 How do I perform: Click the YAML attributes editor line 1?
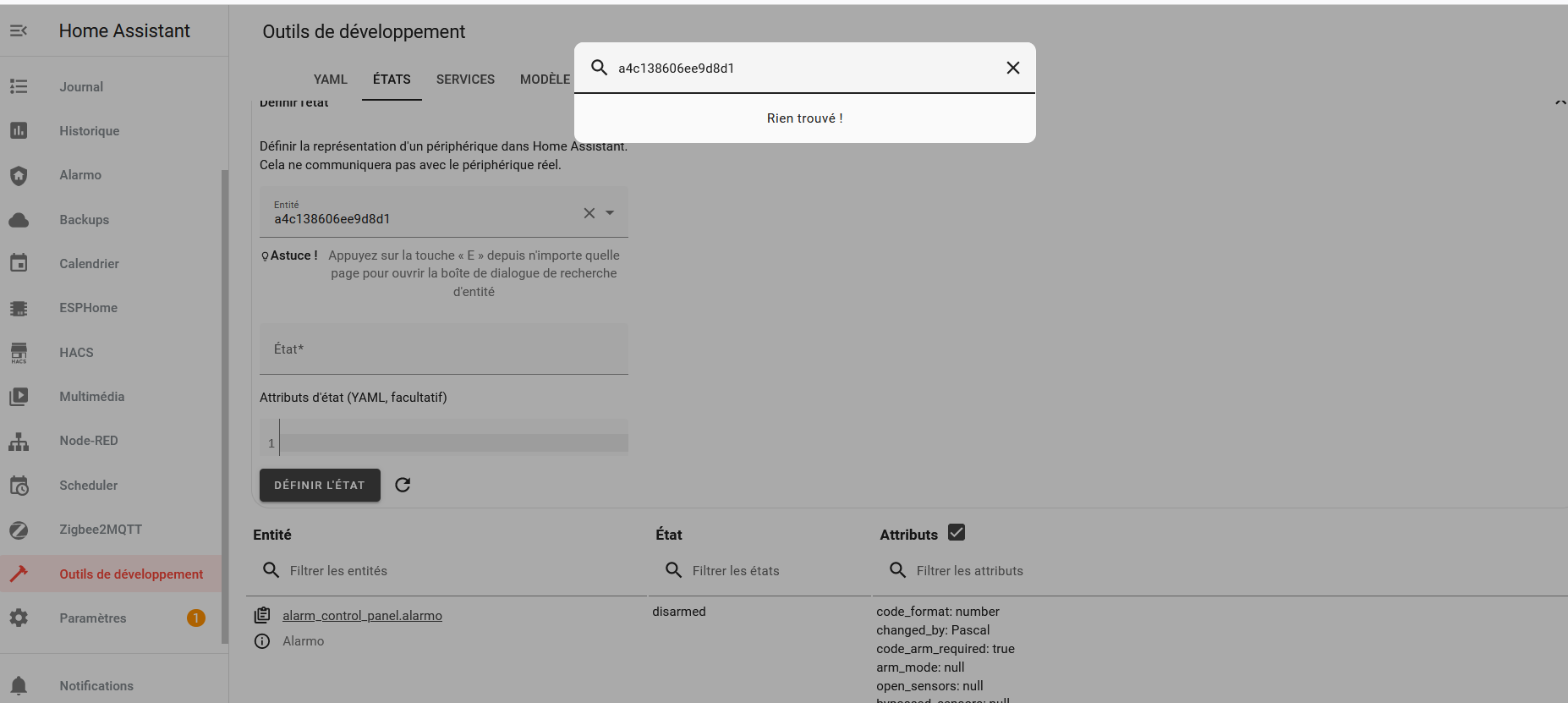click(453, 443)
